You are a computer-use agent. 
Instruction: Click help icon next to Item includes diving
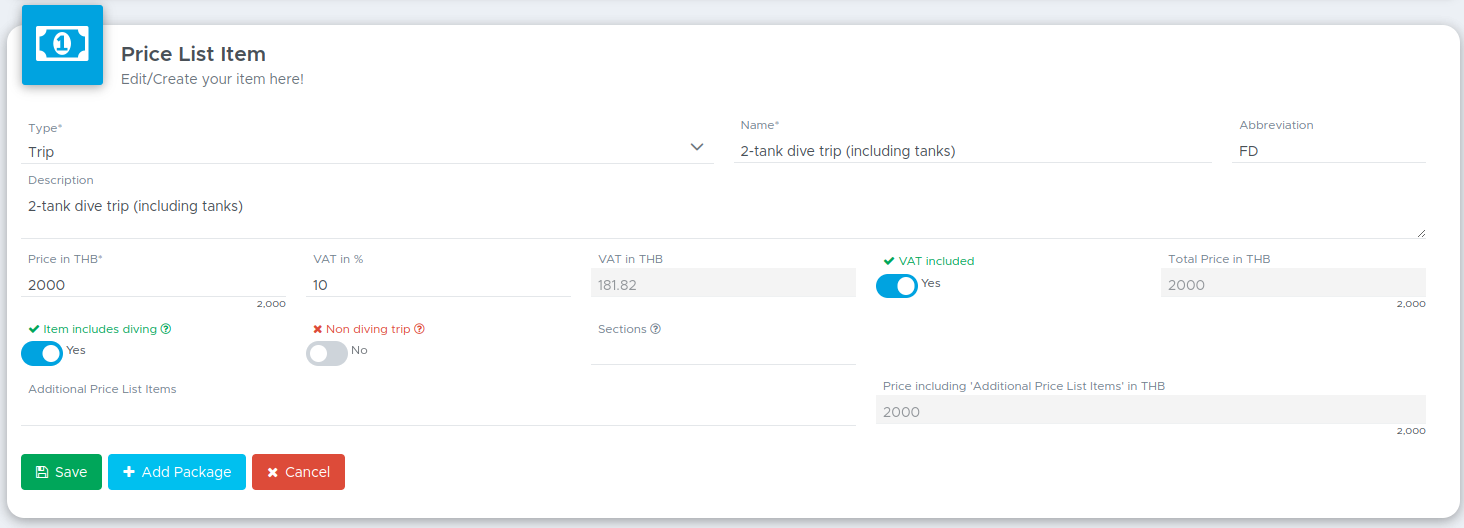[x=166, y=329]
